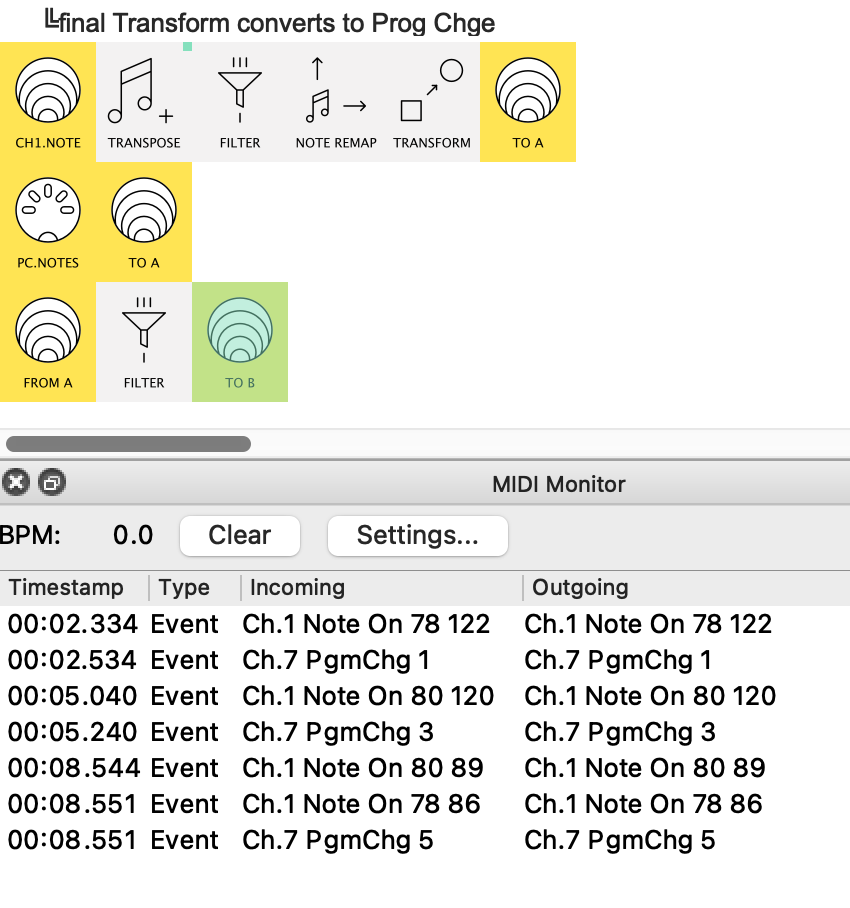Select the TO A output in the first row
850x908 pixels.
[528, 102]
